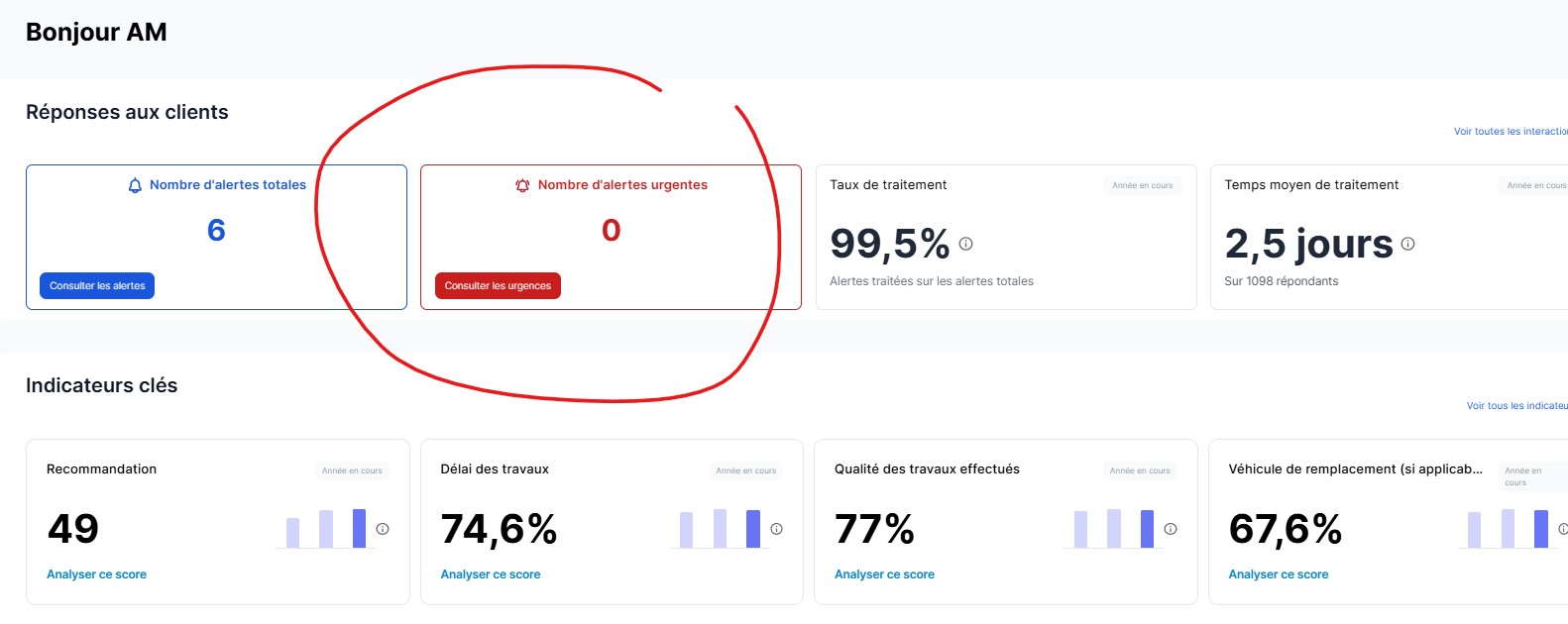Click Année en cours tag on Taux de traitement
This screenshot has height=624, width=1568.
click(x=1142, y=185)
